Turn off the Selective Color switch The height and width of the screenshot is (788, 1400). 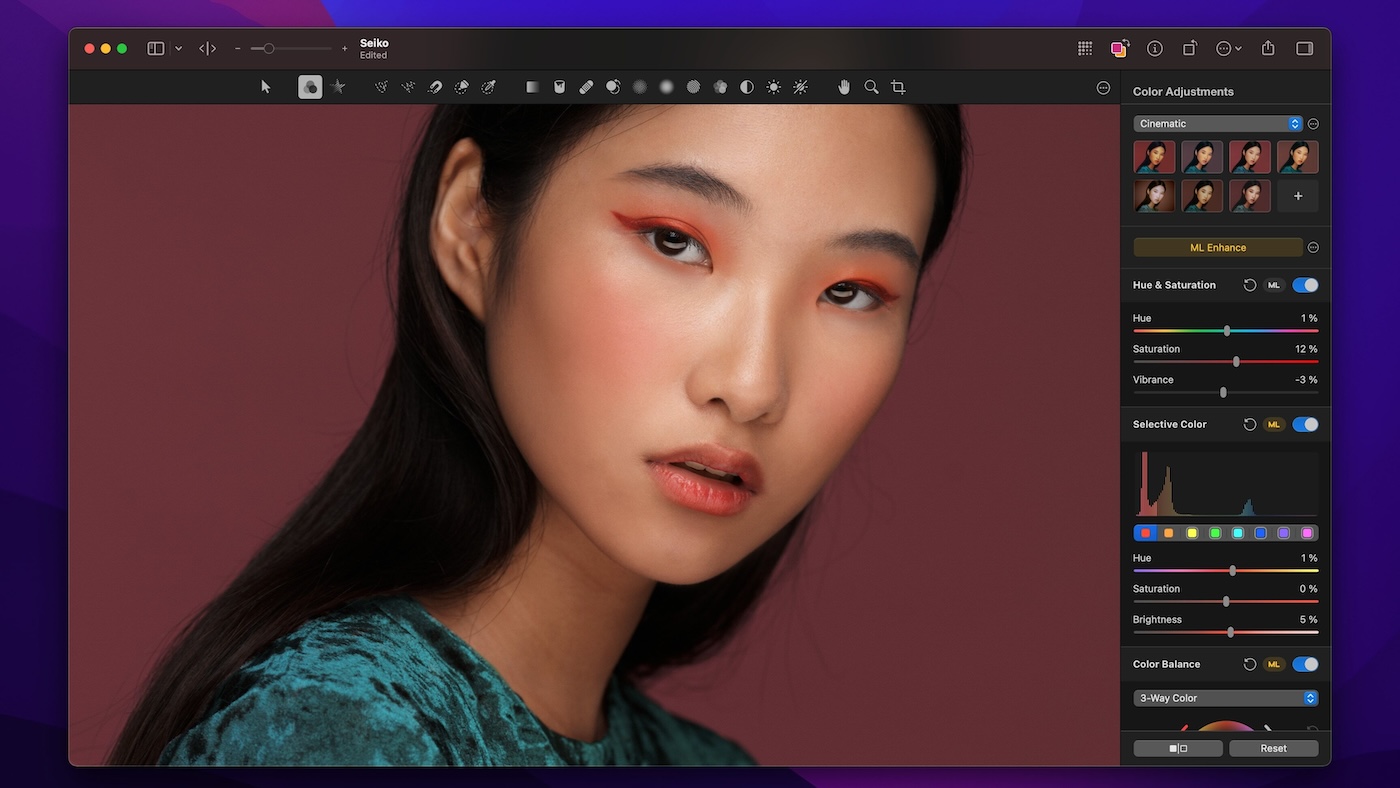click(1305, 424)
